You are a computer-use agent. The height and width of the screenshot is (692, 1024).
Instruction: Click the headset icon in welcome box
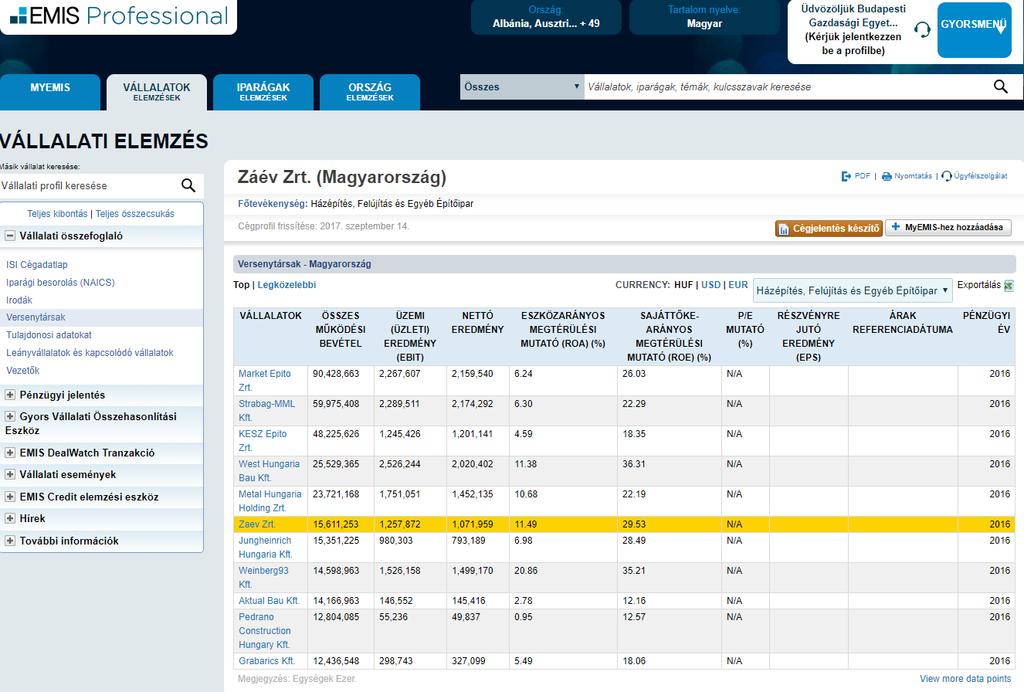pos(922,29)
